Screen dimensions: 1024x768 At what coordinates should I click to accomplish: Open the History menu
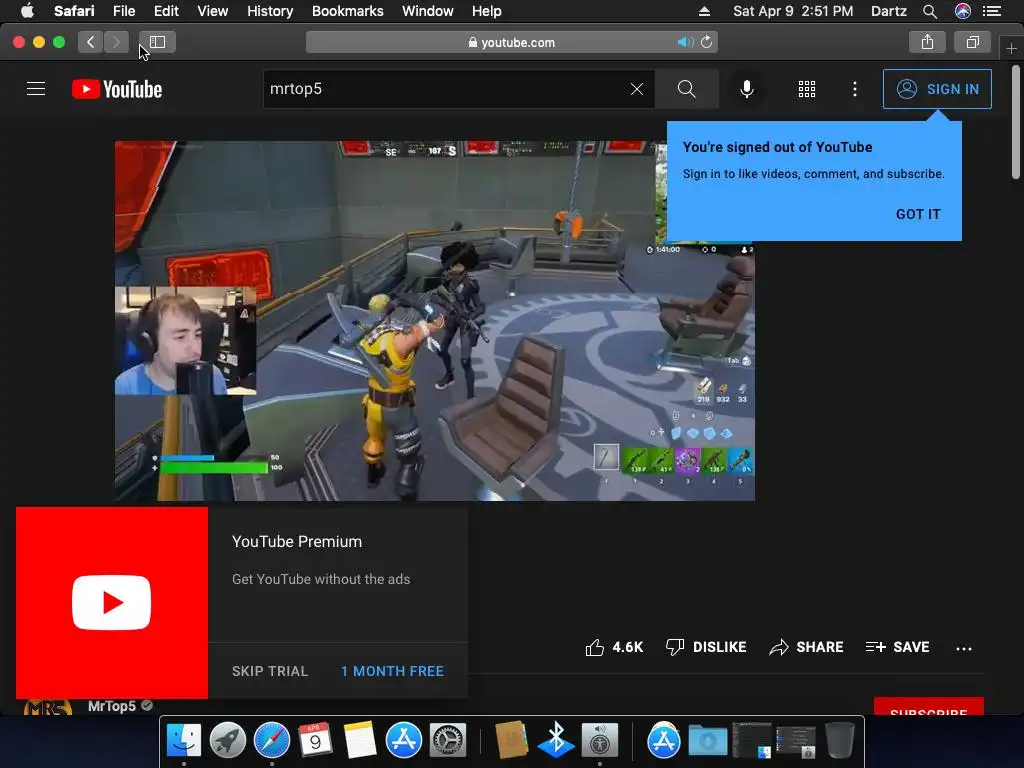tap(270, 11)
